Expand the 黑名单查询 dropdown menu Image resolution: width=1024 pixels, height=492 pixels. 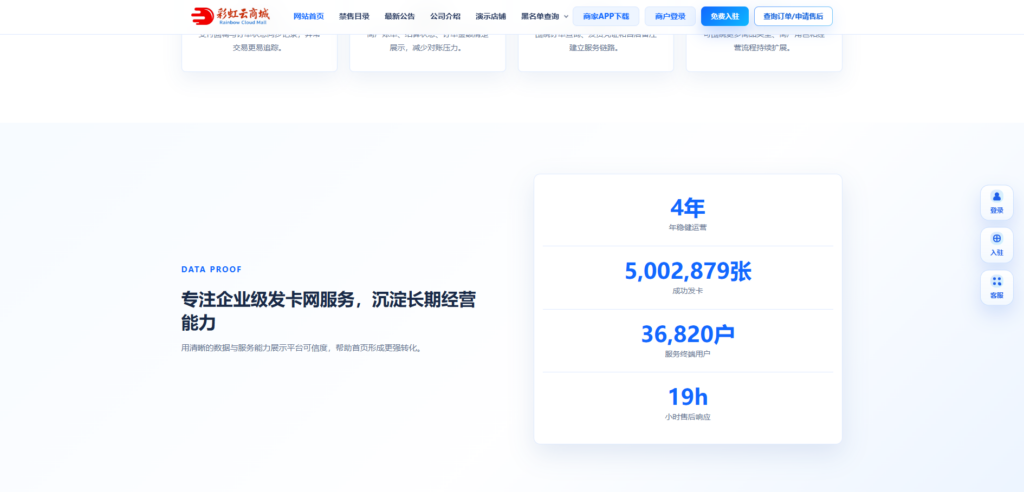pyautogui.click(x=545, y=16)
